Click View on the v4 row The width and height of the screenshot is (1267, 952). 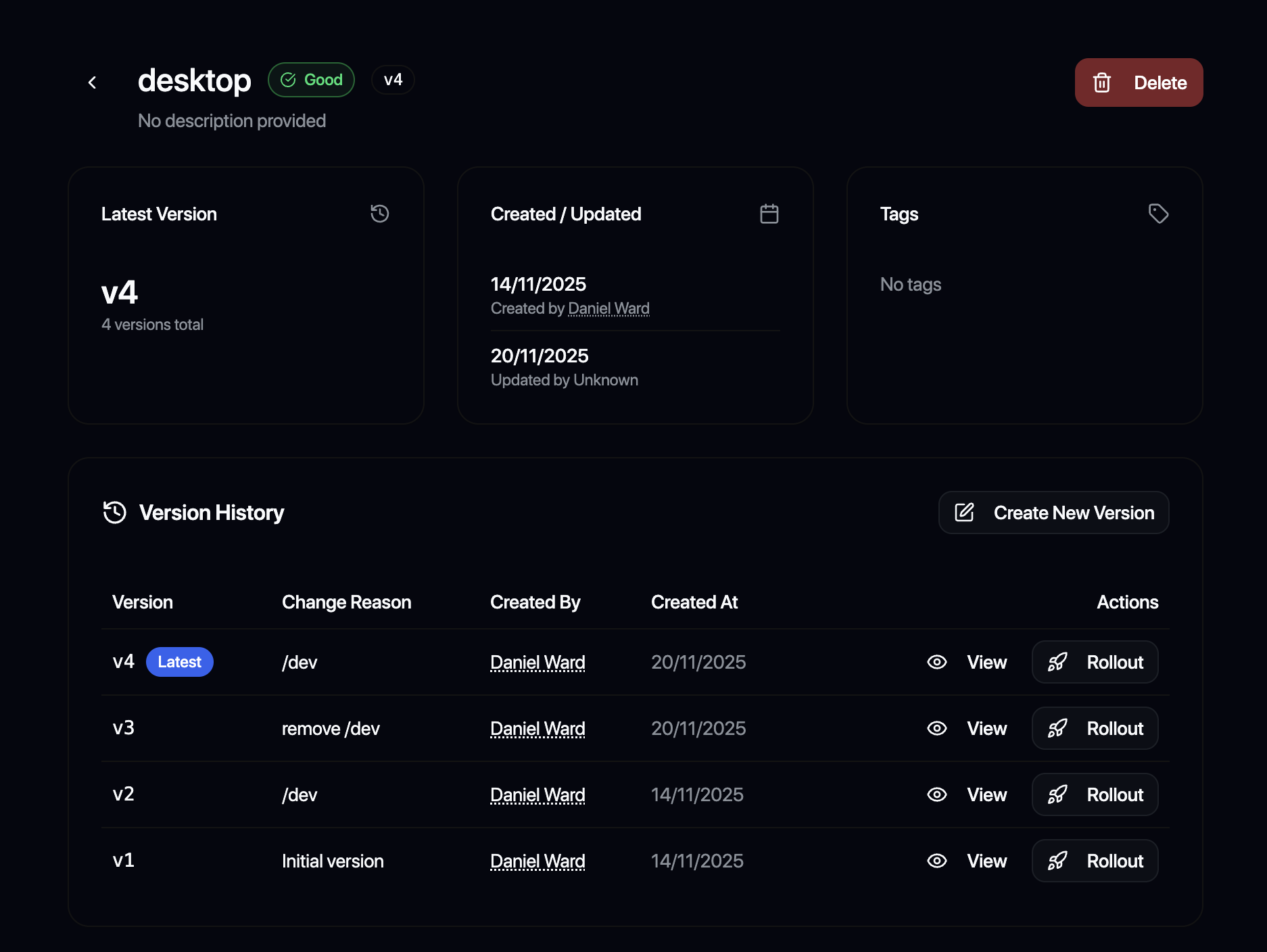click(986, 662)
